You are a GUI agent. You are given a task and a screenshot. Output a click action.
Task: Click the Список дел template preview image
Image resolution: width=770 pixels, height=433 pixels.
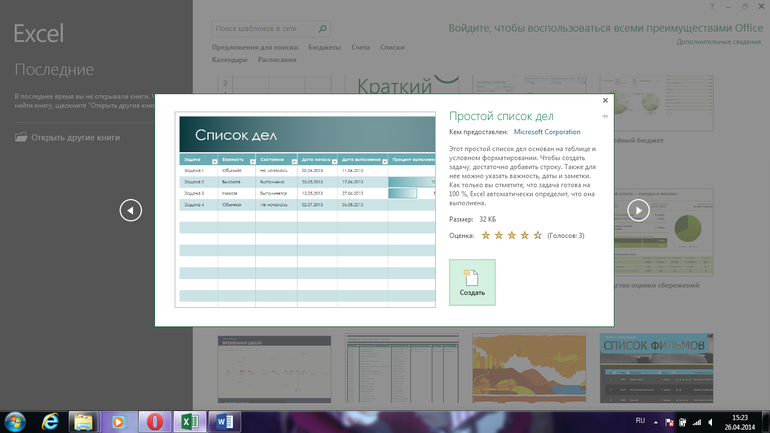point(305,210)
